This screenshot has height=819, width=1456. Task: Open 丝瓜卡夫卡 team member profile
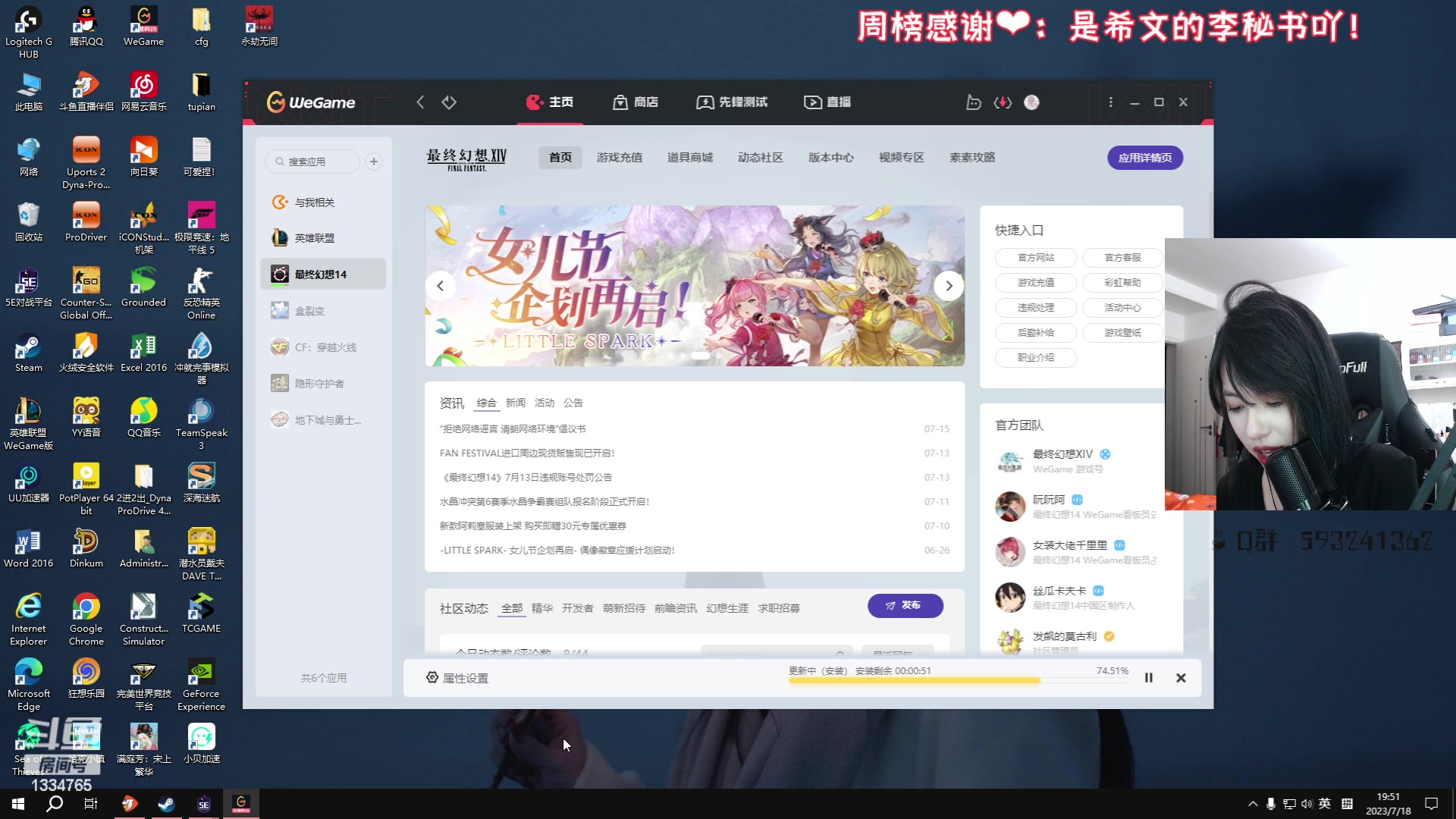coord(1059,591)
